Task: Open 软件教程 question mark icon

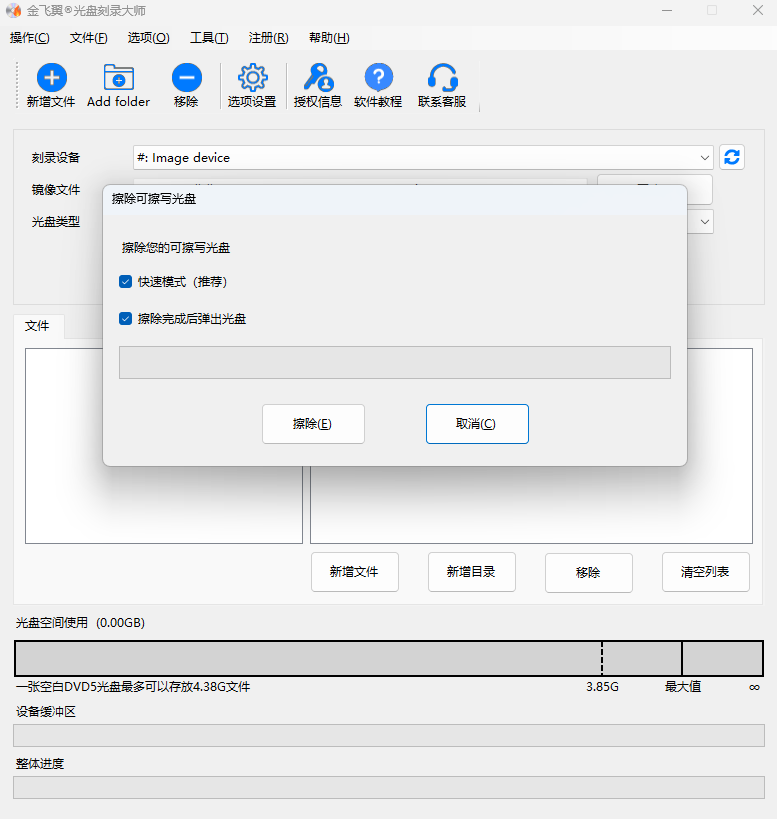Action: point(378,78)
